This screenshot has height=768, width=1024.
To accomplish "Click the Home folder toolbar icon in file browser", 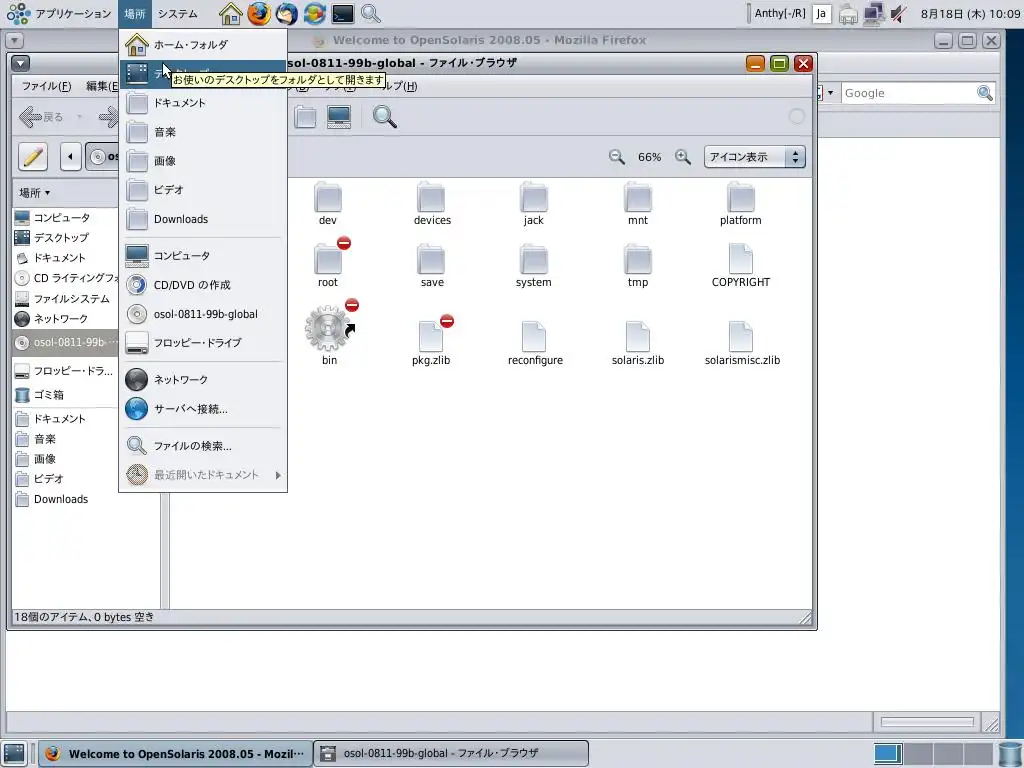I will (305, 117).
